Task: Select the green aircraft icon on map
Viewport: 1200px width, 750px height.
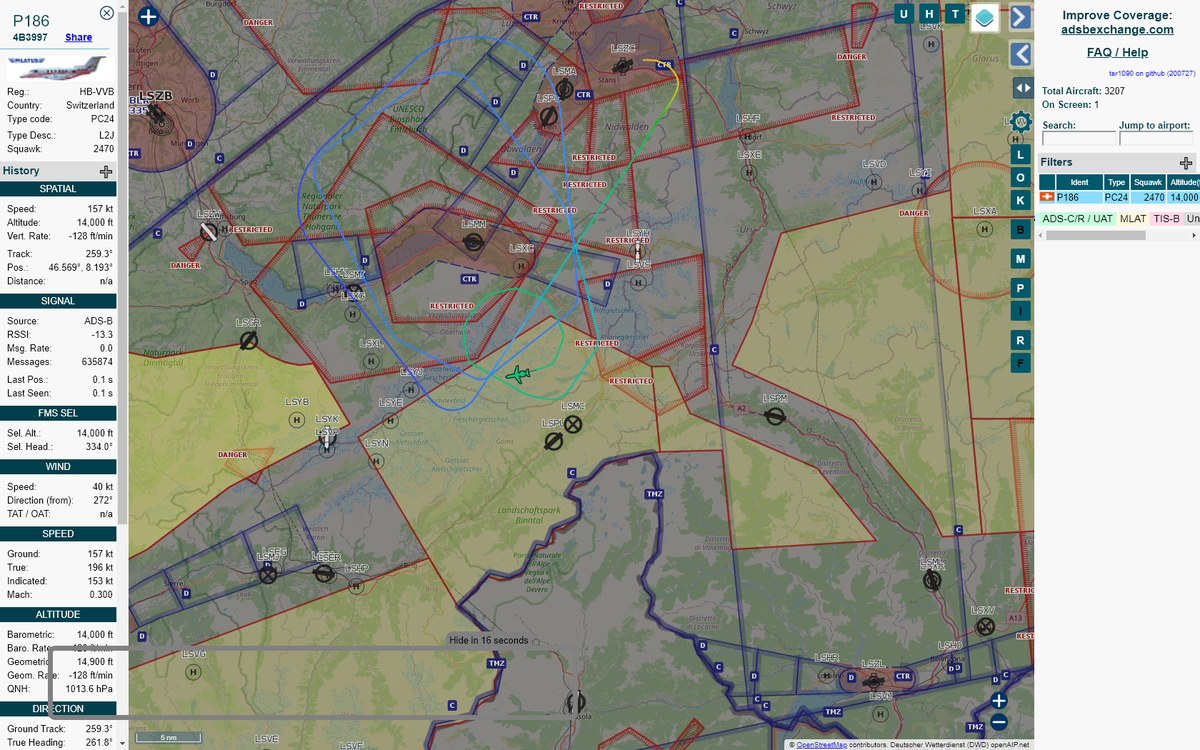Action: 518,375
